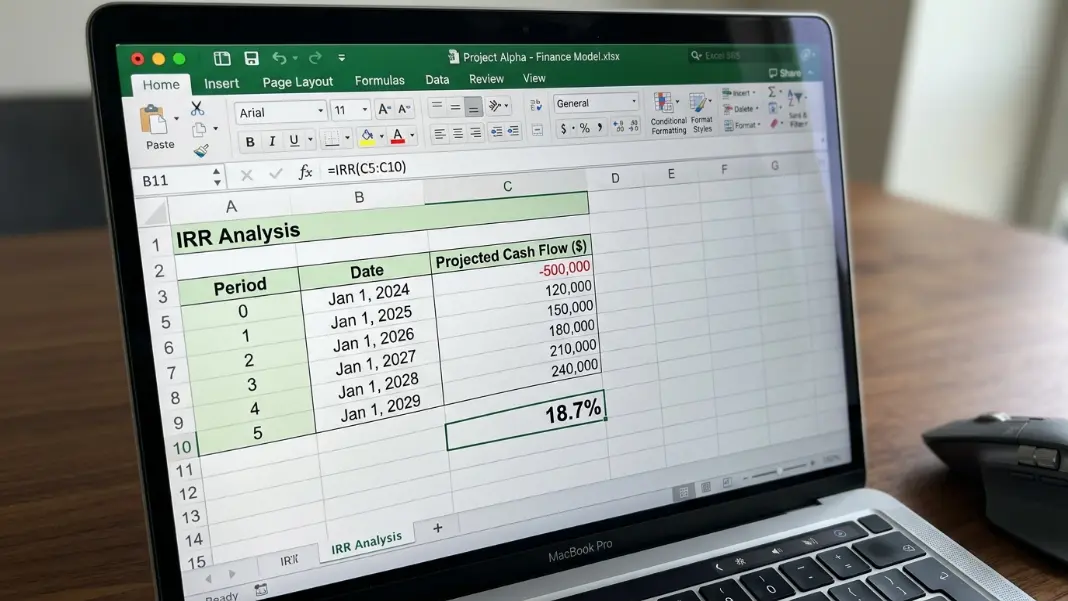Click the Sort & Filter button
Image resolution: width=1068 pixels, height=601 pixels.
click(797, 109)
